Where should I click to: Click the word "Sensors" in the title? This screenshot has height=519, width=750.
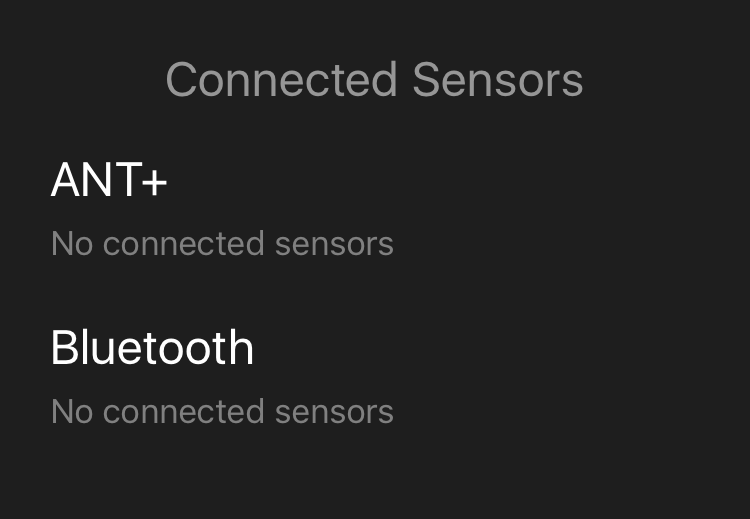[x=497, y=80]
